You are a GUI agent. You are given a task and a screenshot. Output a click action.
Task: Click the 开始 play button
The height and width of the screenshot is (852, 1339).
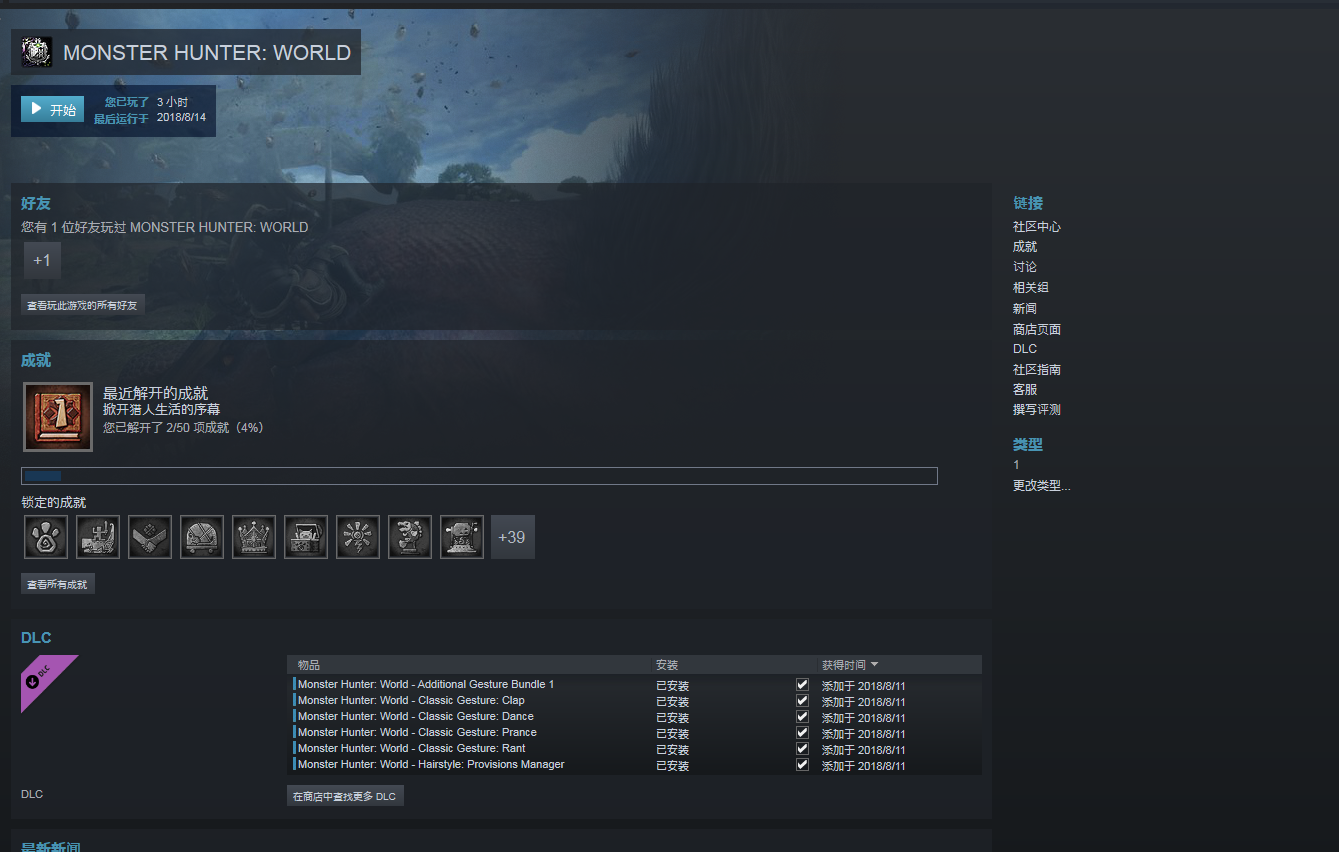click(52, 109)
